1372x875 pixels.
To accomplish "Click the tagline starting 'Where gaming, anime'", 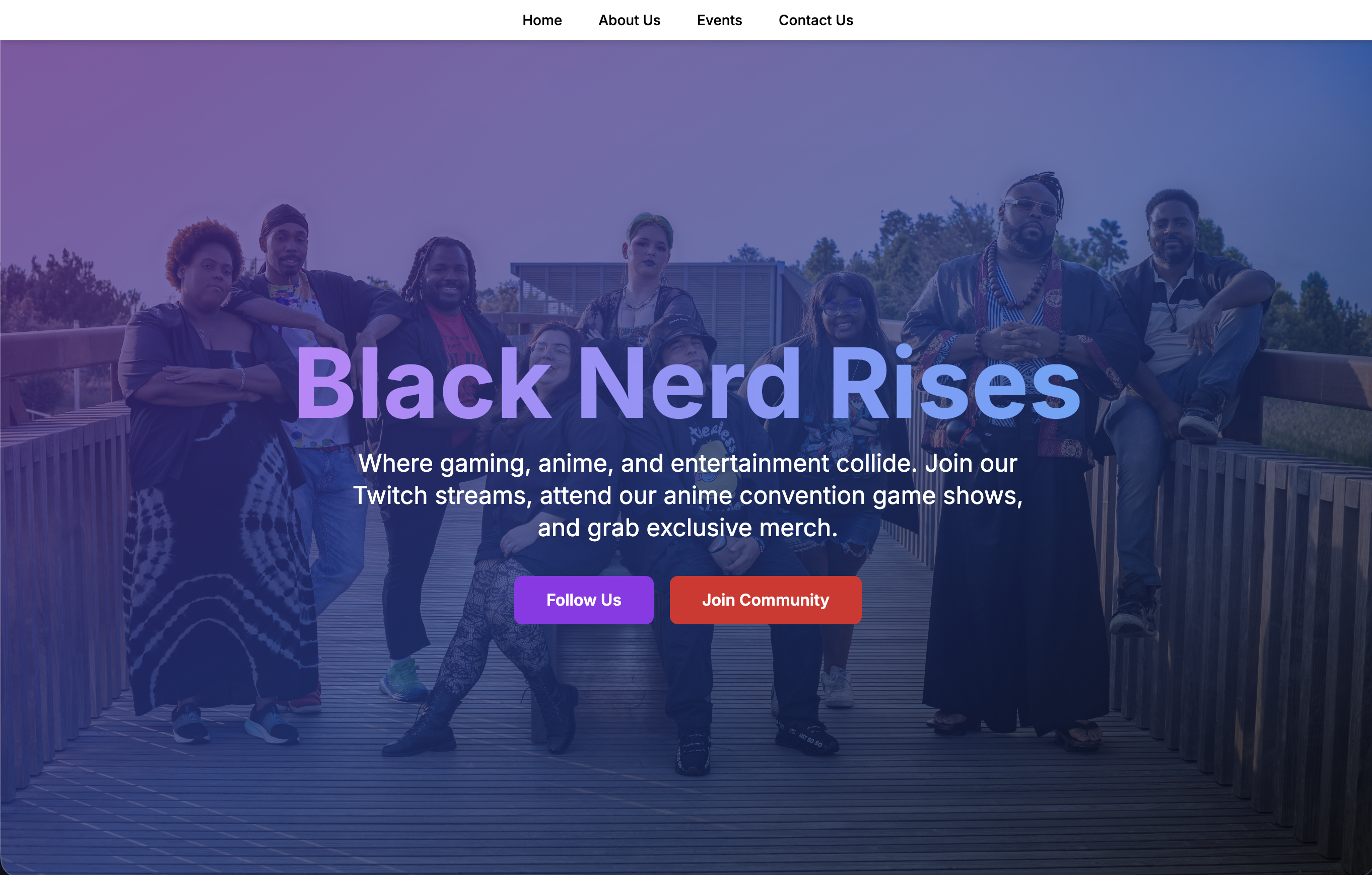I will tap(688, 495).
